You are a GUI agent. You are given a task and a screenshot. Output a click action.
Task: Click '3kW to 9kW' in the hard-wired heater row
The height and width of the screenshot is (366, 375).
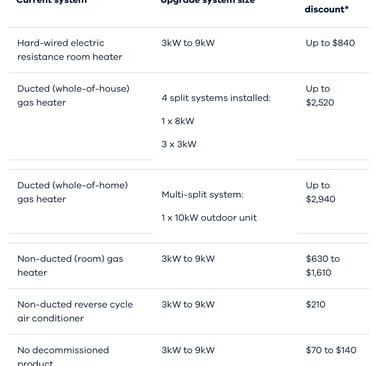(x=188, y=43)
